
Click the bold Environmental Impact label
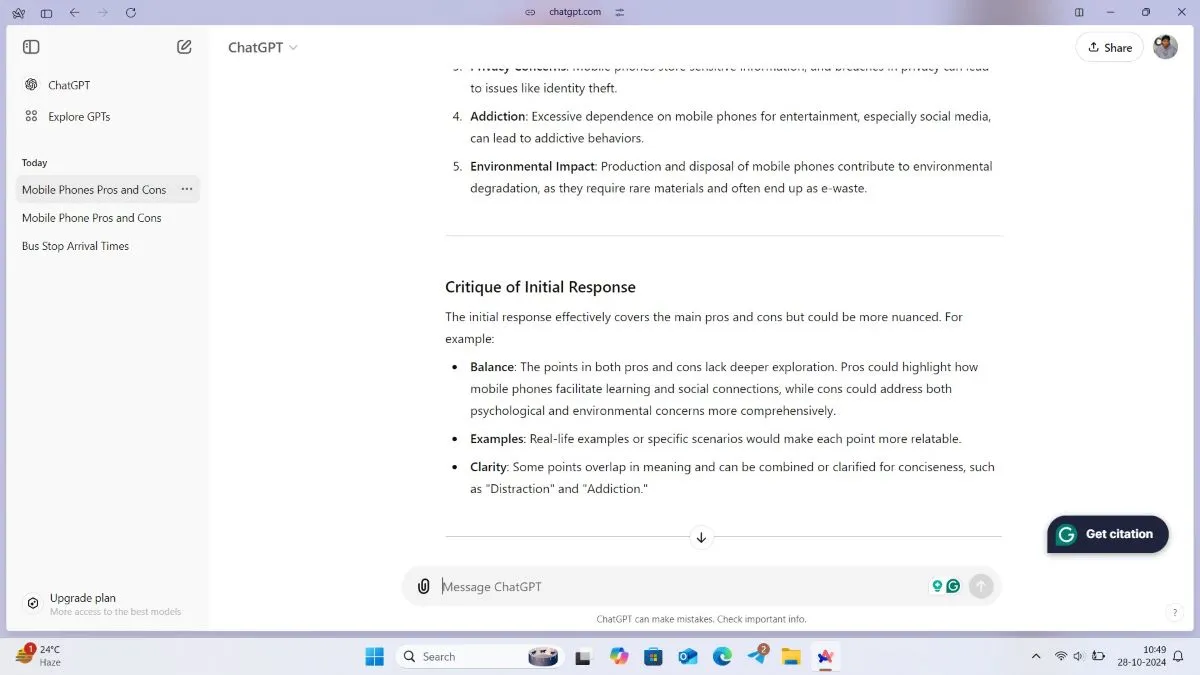(x=532, y=166)
